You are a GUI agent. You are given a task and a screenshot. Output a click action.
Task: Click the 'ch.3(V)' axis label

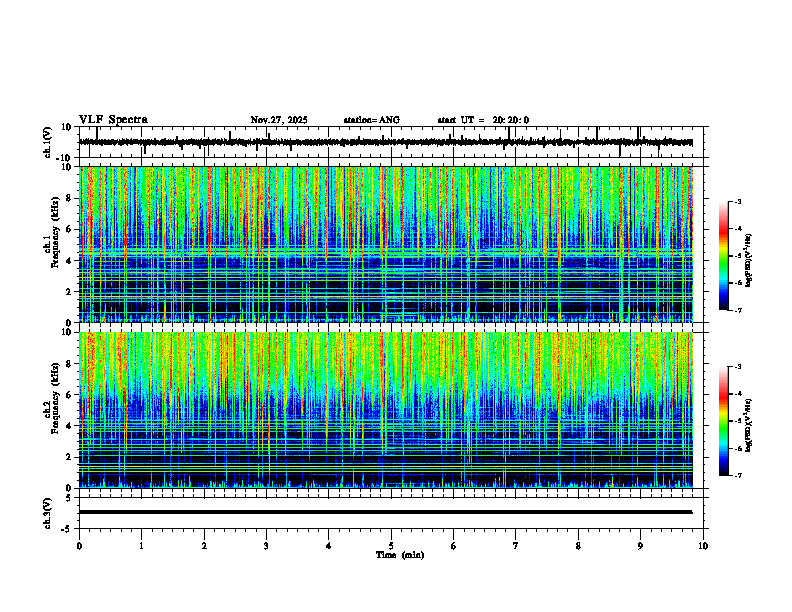[48, 513]
